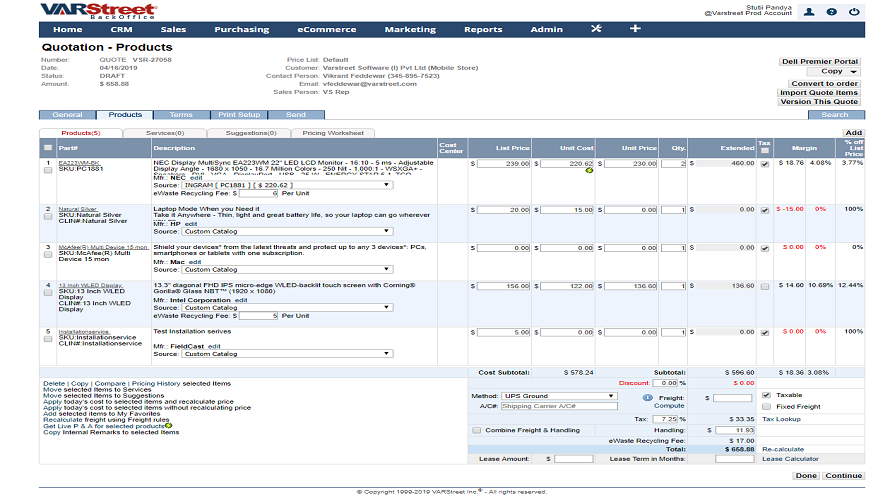Click the Qty field for row 1

[674, 163]
